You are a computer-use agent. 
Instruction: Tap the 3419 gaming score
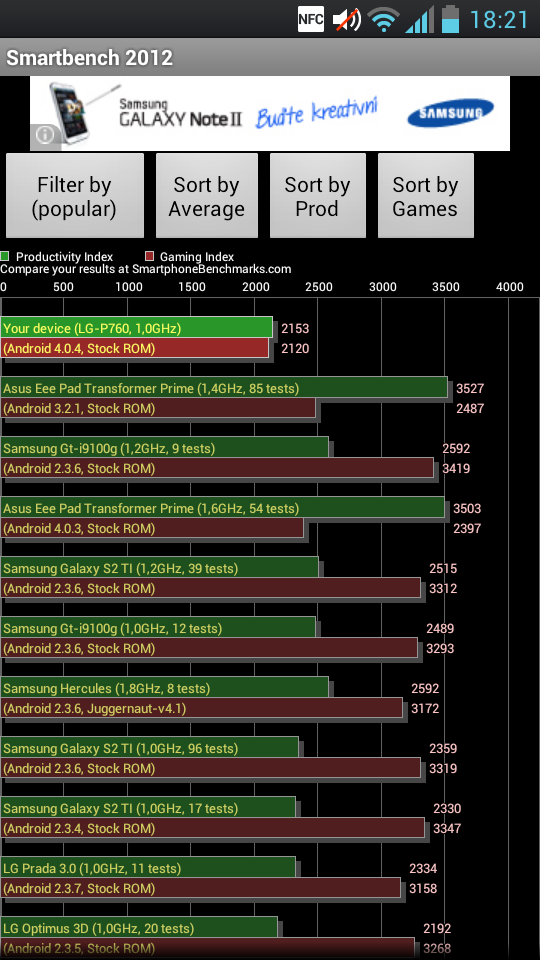[456, 468]
